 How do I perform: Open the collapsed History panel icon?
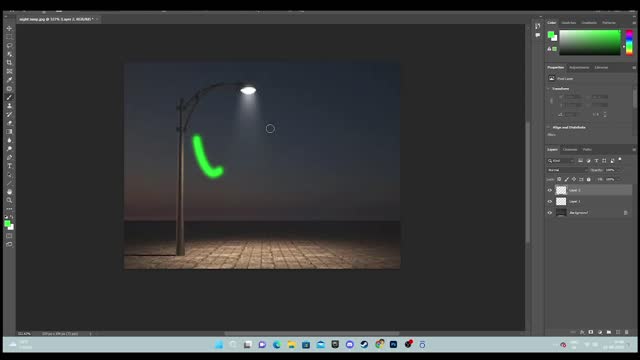point(538,26)
